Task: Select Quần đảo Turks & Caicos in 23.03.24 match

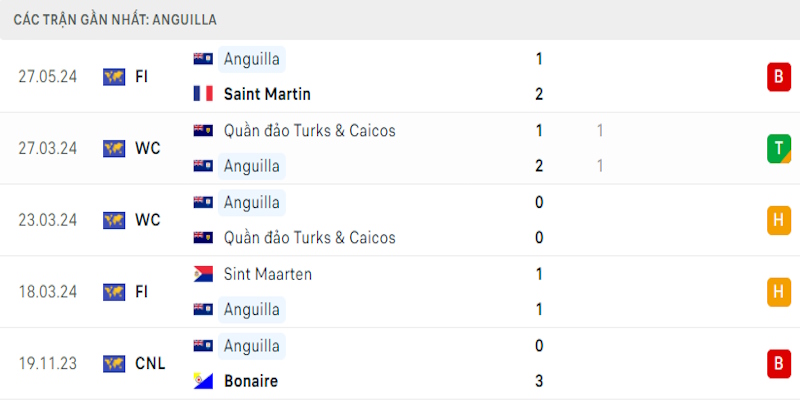Action: tap(309, 238)
